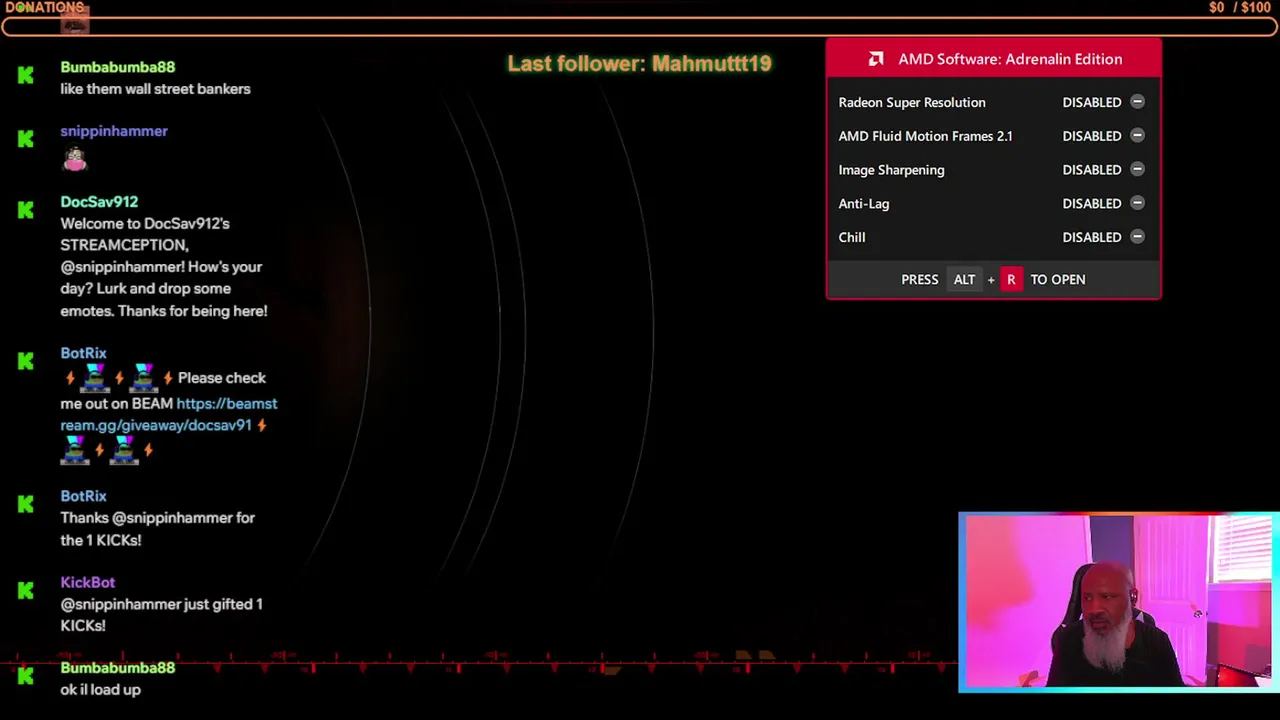The width and height of the screenshot is (1280, 720).
Task: Click Kick icon beside DocSav912 message
Action: tap(26, 209)
